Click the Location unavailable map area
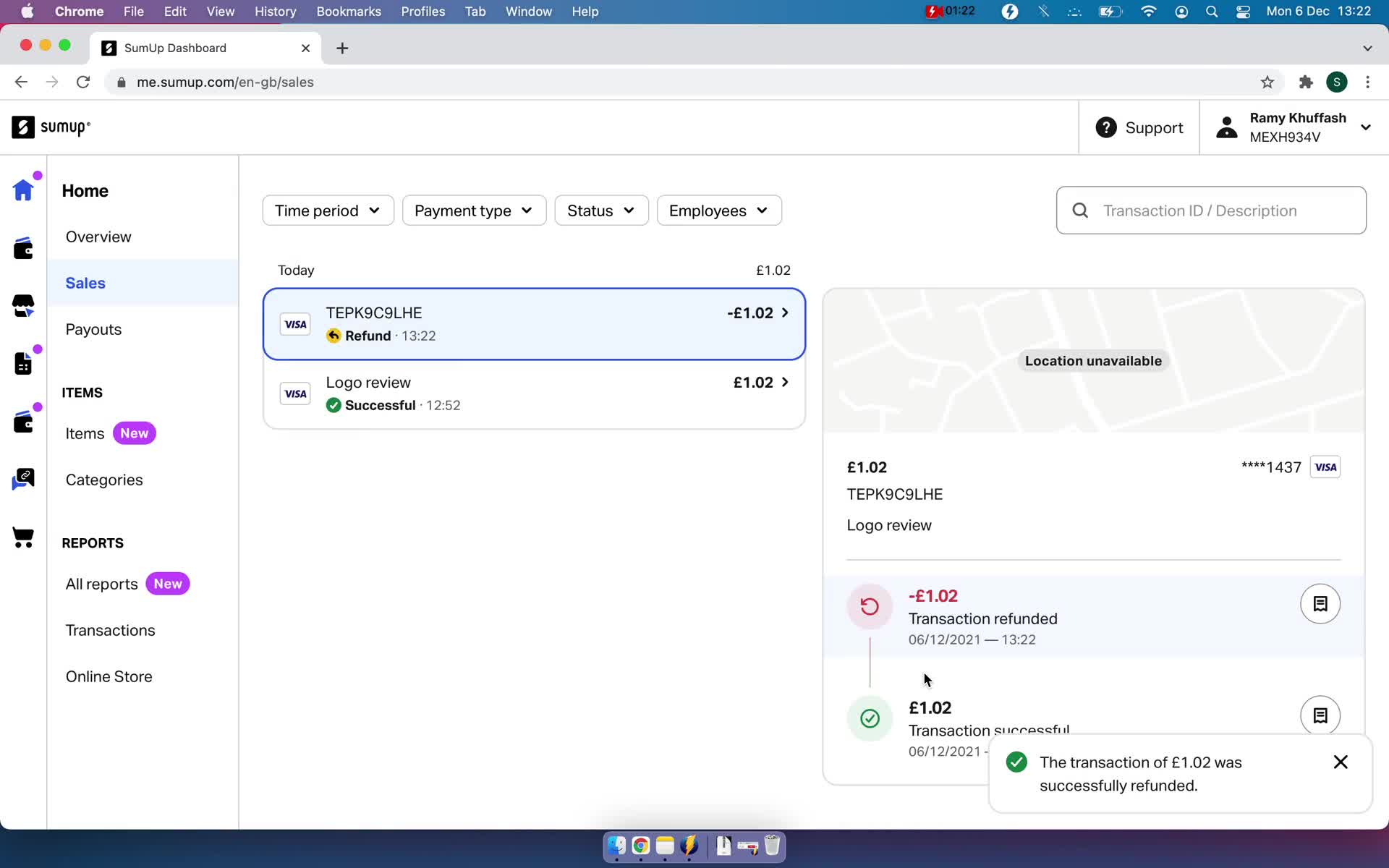The image size is (1389, 868). click(1093, 361)
